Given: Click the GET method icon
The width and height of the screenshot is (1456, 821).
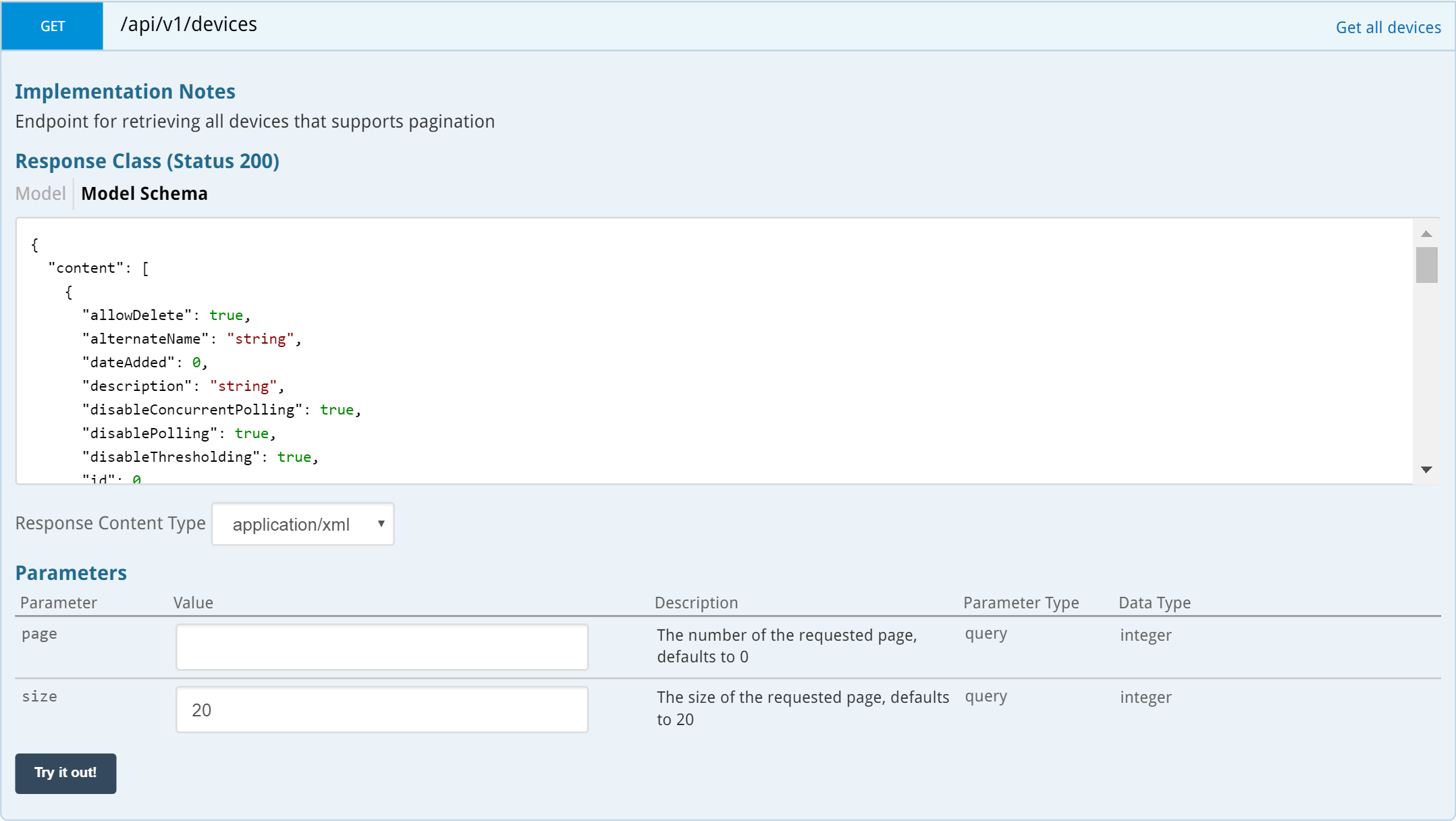Looking at the screenshot, I should pyautogui.click(x=53, y=25).
